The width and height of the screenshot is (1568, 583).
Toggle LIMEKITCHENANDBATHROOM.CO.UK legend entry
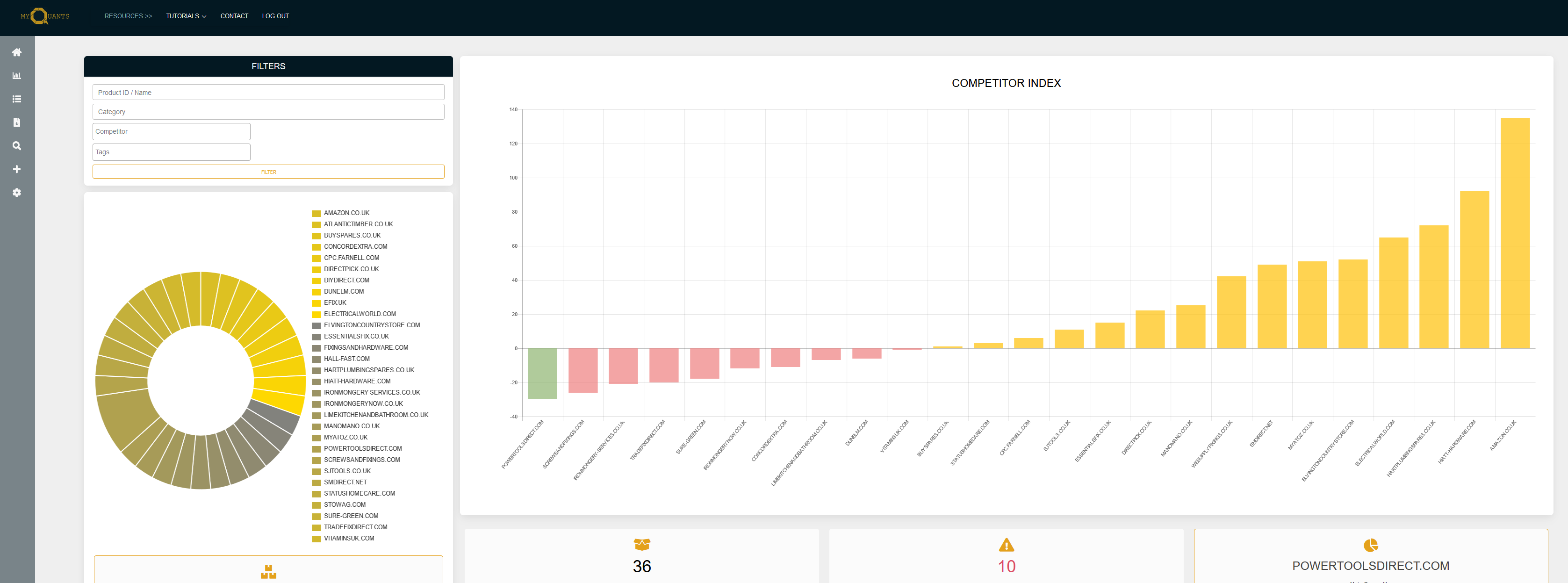[x=370, y=416]
